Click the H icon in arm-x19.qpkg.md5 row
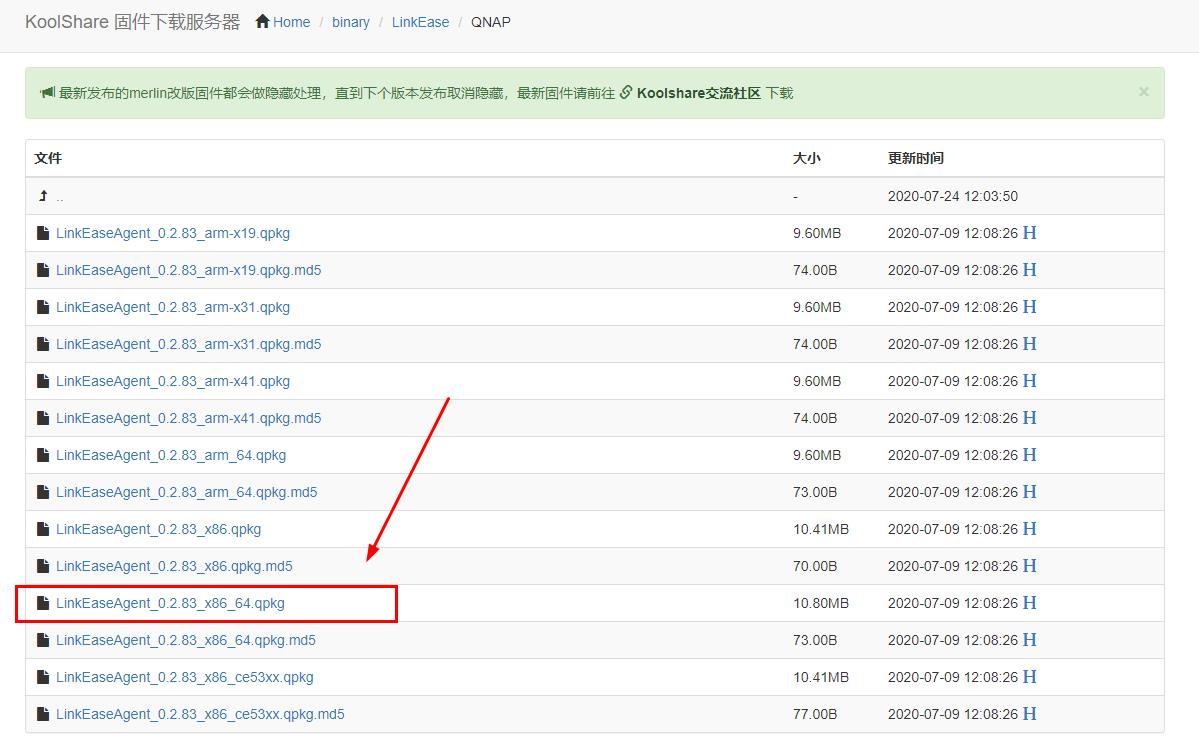The width and height of the screenshot is (1199, 750). 1029,270
